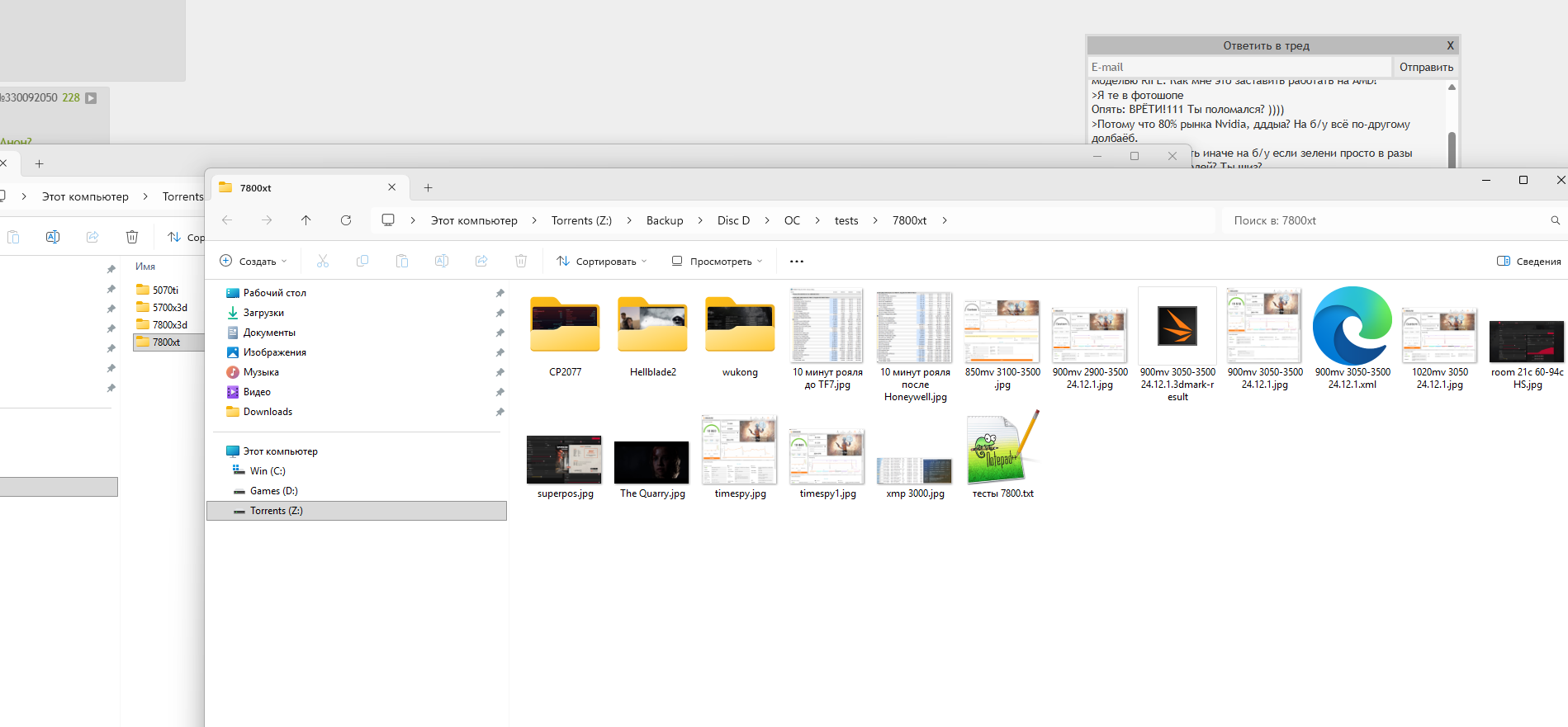Image resolution: width=1568 pixels, height=727 pixels.
Task: Close the 7800xt tab
Action: [x=392, y=187]
